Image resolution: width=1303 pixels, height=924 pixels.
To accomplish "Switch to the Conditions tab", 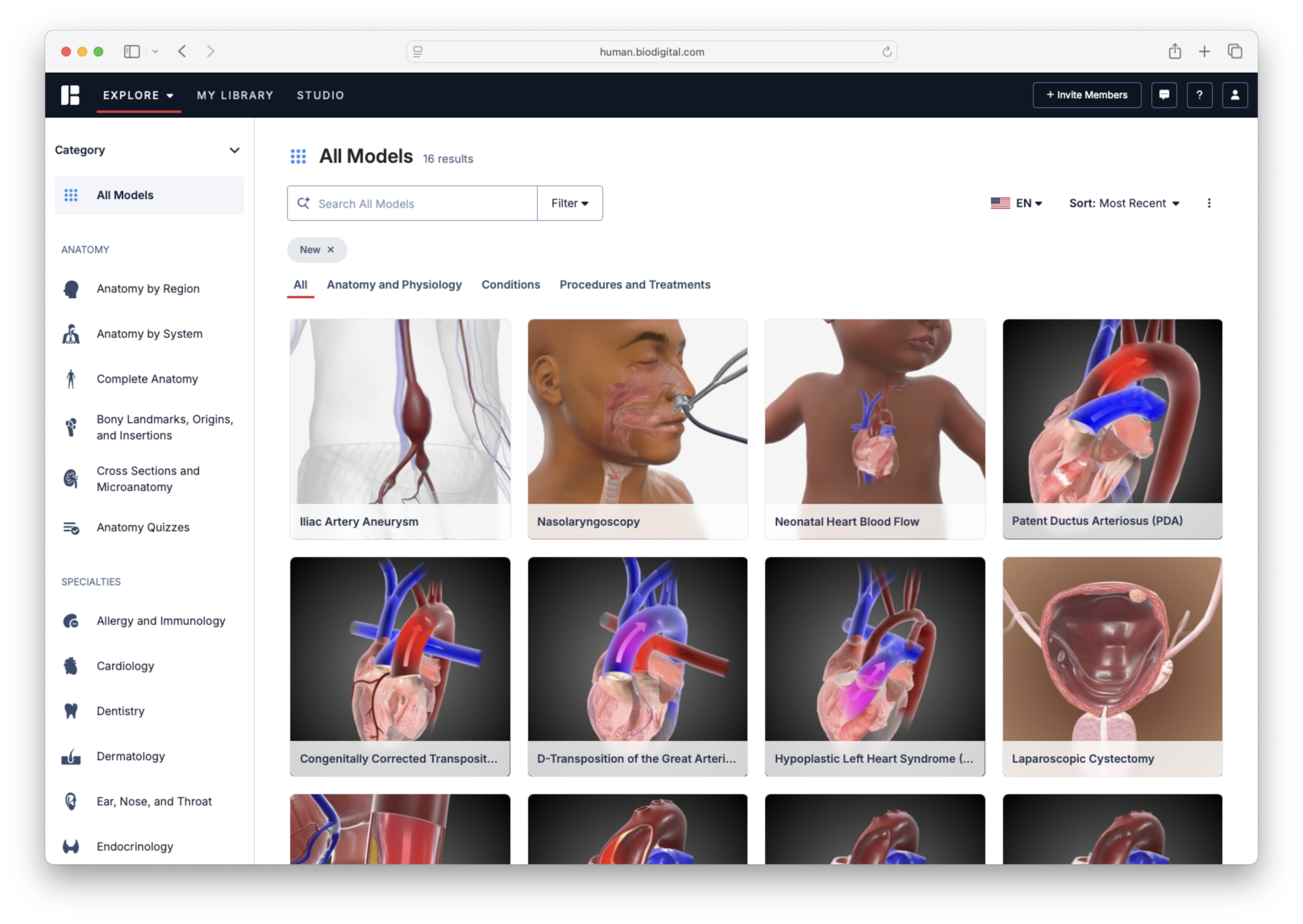I will (x=510, y=285).
